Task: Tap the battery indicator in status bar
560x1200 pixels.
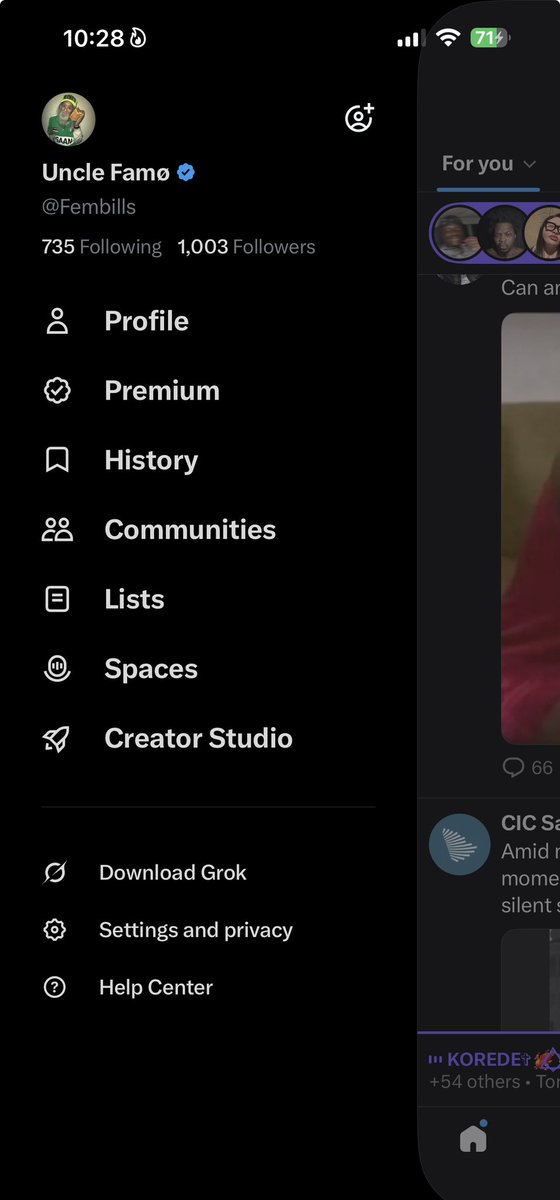Action: coord(490,38)
